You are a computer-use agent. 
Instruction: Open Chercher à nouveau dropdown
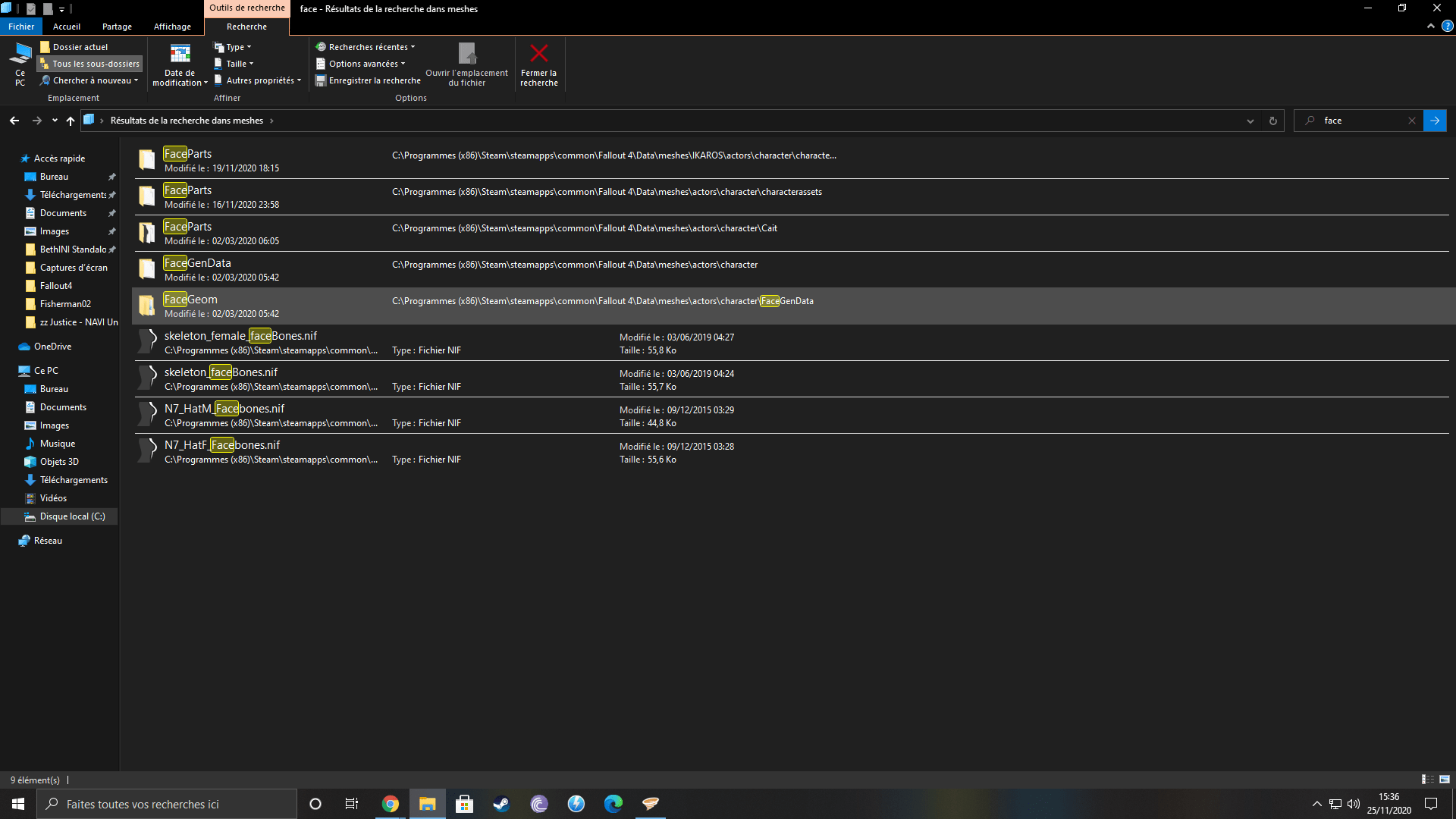coord(90,80)
